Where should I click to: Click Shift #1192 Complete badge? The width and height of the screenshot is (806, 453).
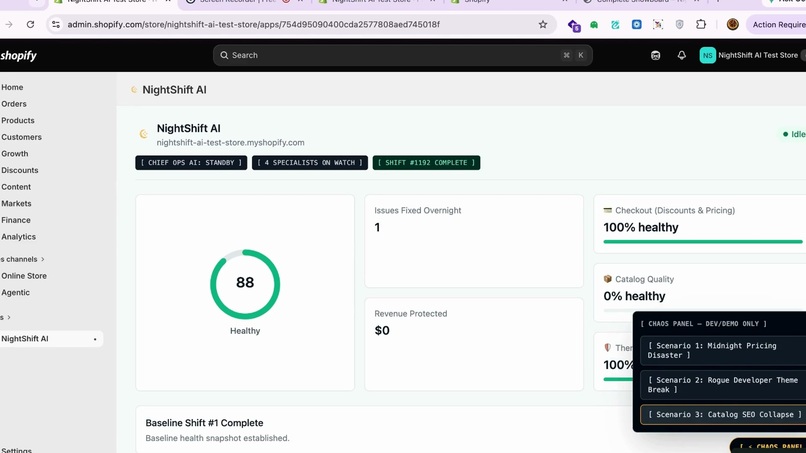pos(427,162)
